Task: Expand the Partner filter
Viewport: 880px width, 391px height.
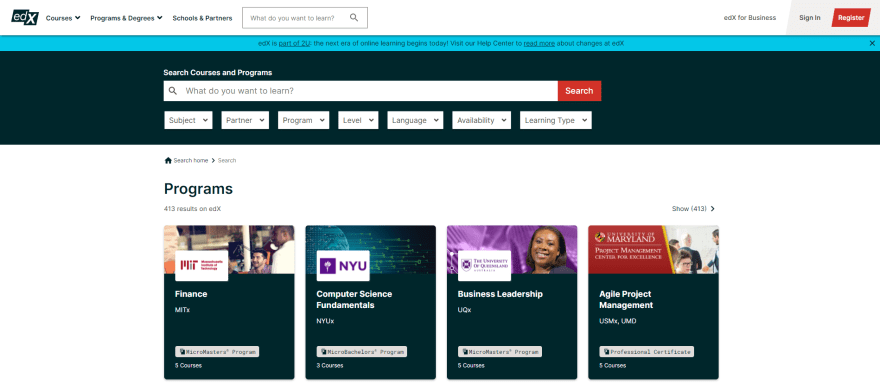Action: click(x=245, y=120)
